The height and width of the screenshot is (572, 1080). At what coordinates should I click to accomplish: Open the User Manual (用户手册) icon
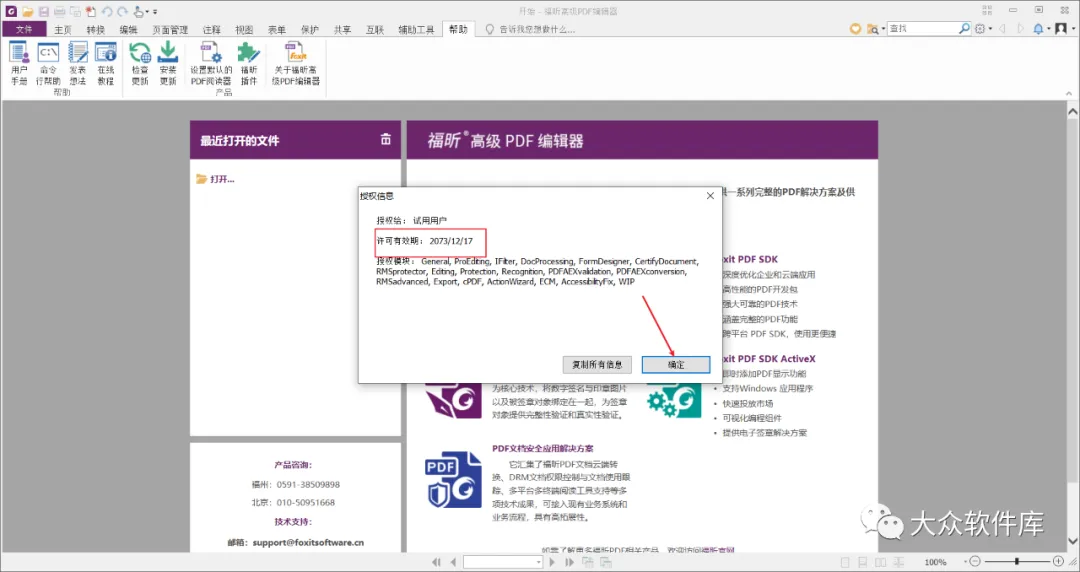[x=19, y=63]
